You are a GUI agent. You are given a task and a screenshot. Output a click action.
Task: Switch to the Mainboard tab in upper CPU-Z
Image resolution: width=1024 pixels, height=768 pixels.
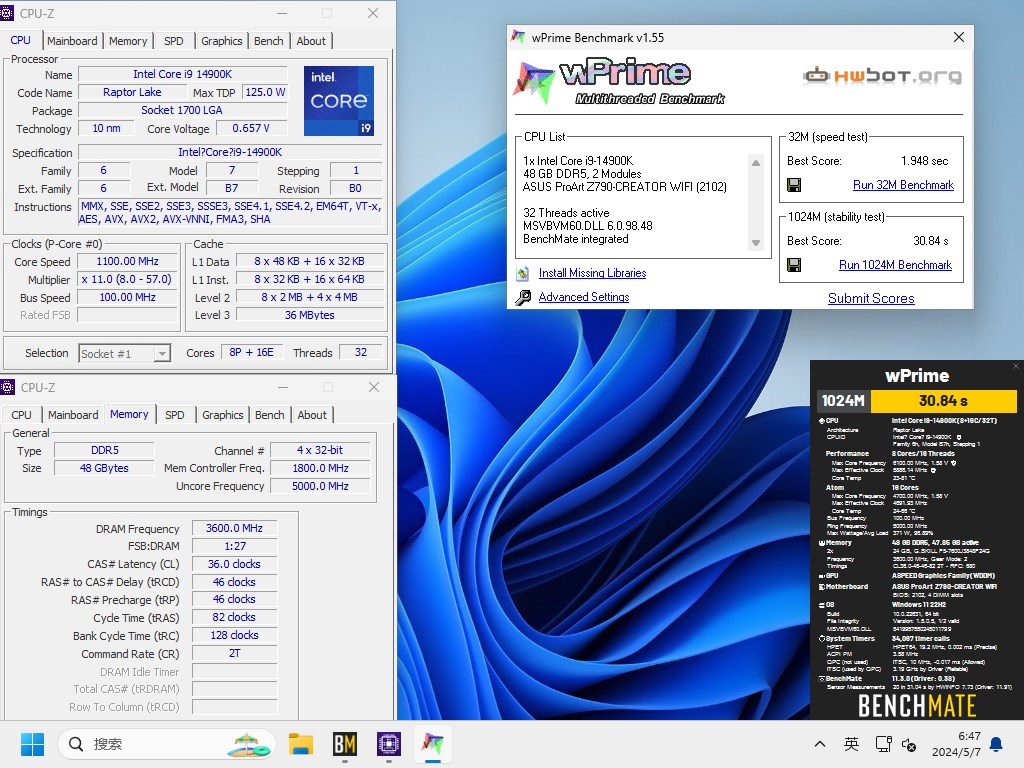[72, 40]
